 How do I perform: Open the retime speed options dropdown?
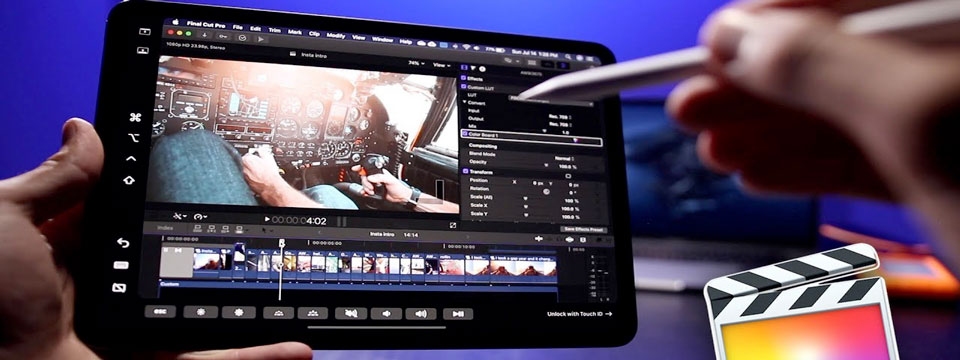coord(200,217)
